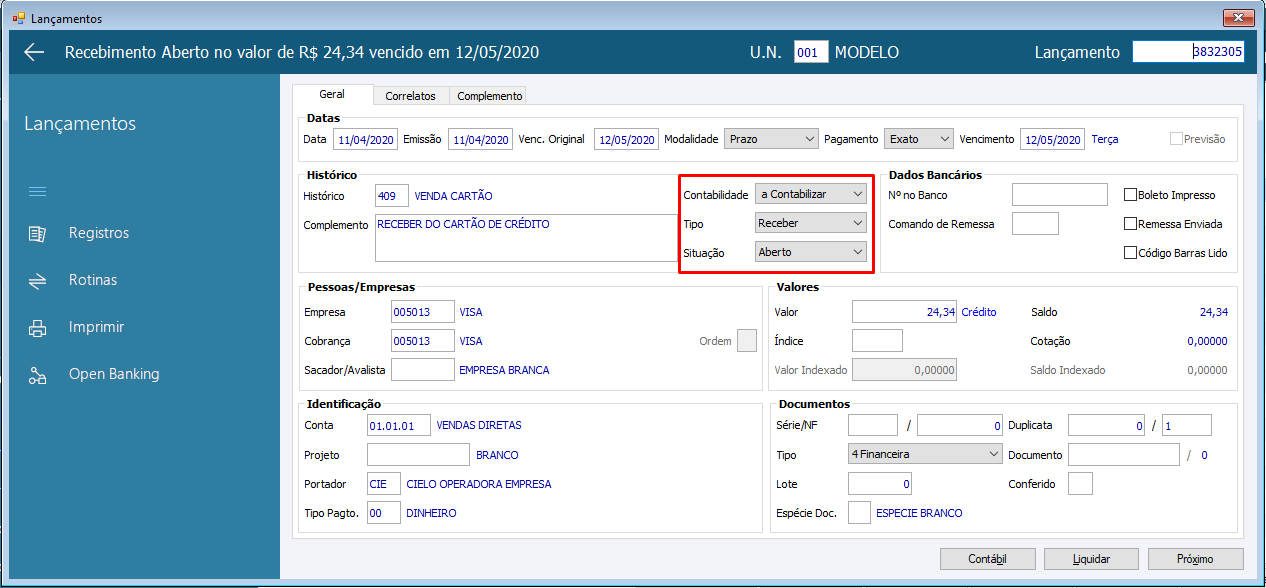Check the Boleto Impresso box

1130,195
